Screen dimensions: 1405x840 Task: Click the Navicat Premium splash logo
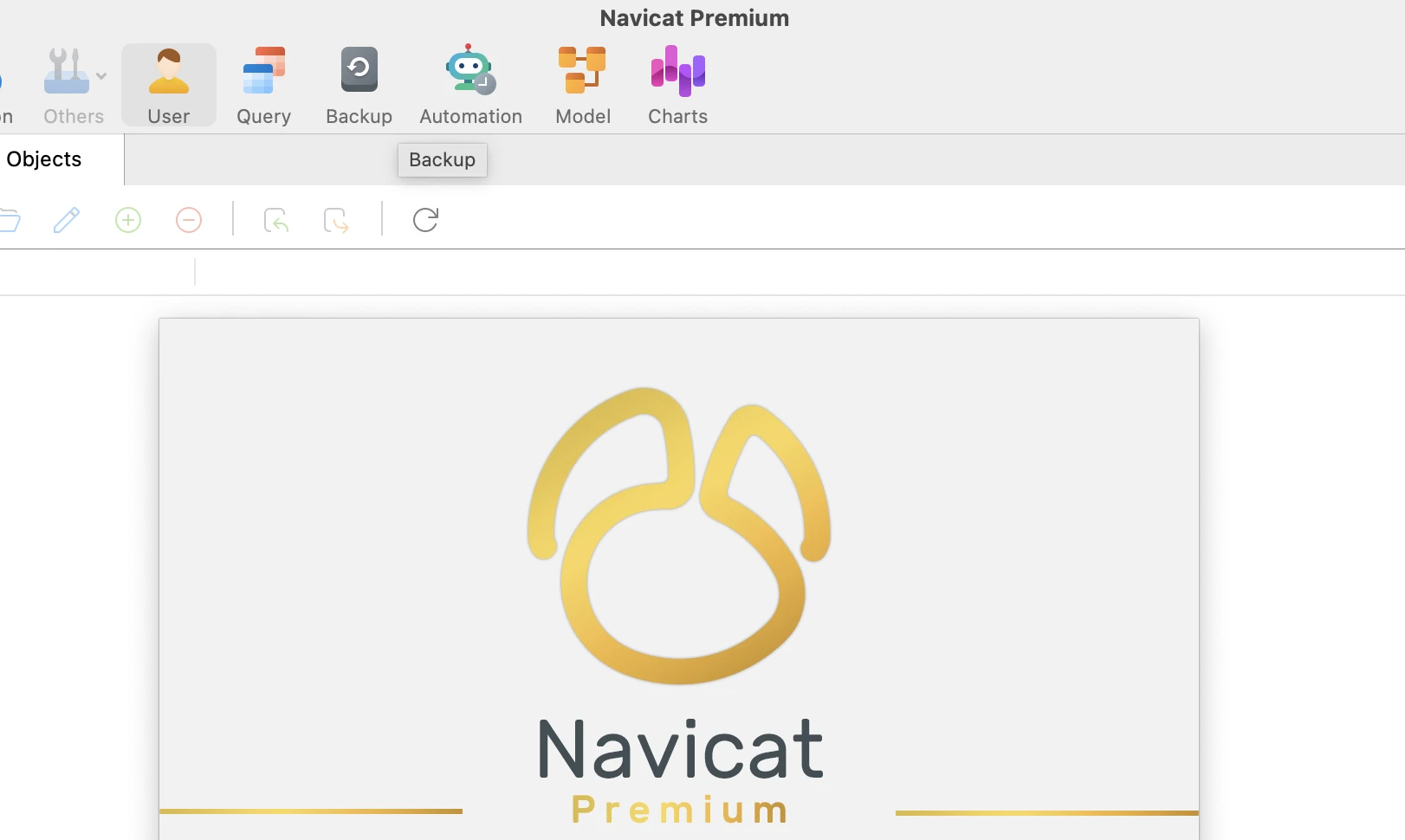pyautogui.click(x=679, y=535)
